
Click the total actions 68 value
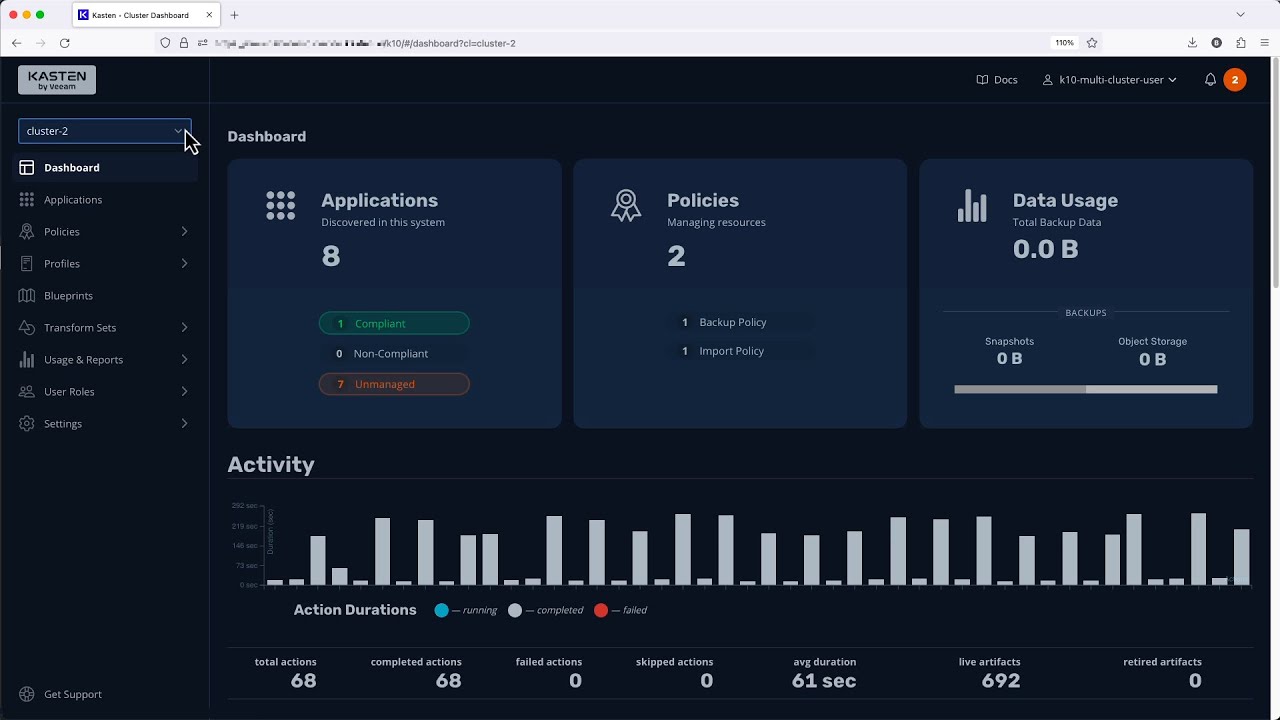pos(303,681)
